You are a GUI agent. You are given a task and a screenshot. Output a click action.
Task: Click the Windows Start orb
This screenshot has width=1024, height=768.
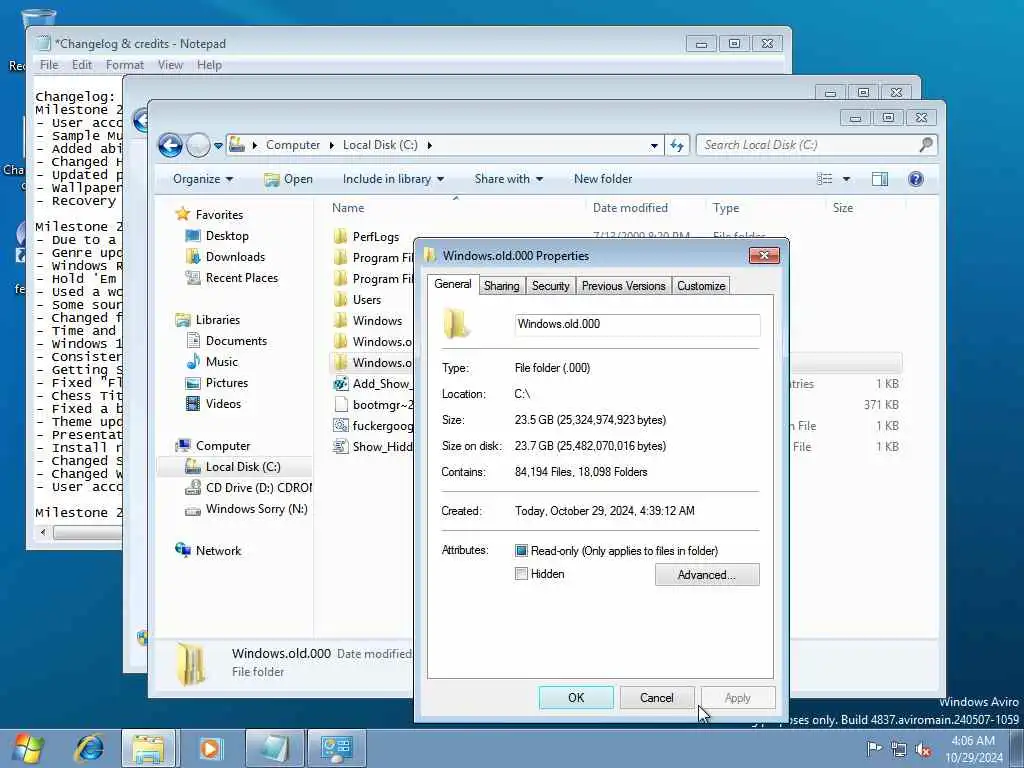pyautogui.click(x=28, y=748)
